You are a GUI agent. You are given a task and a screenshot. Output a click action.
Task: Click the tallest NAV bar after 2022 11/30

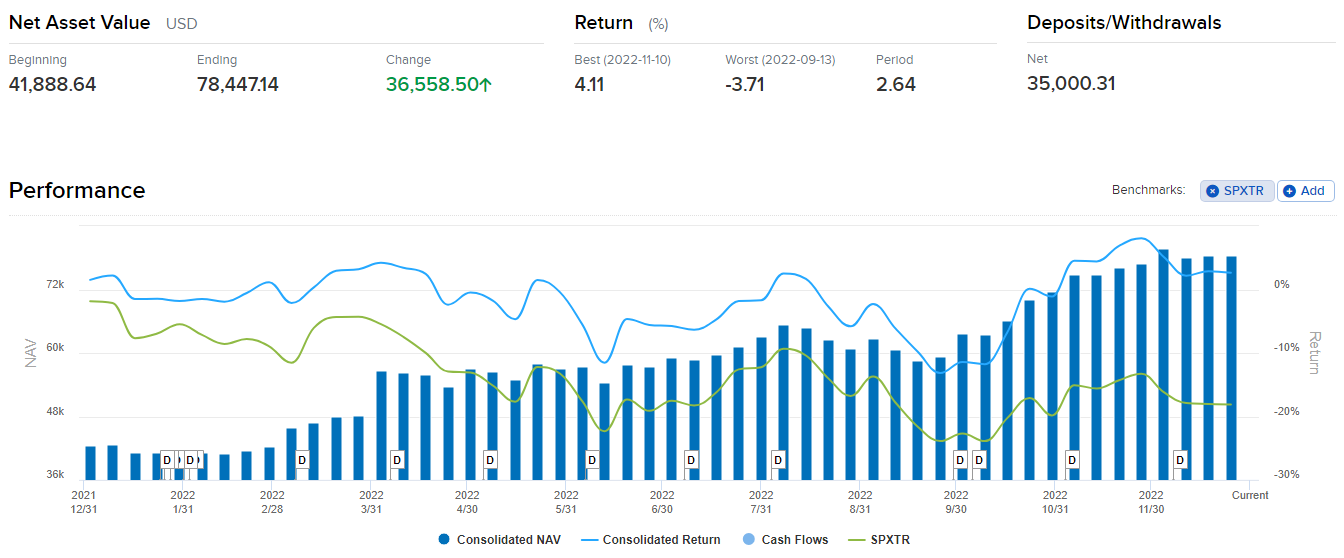click(1163, 364)
